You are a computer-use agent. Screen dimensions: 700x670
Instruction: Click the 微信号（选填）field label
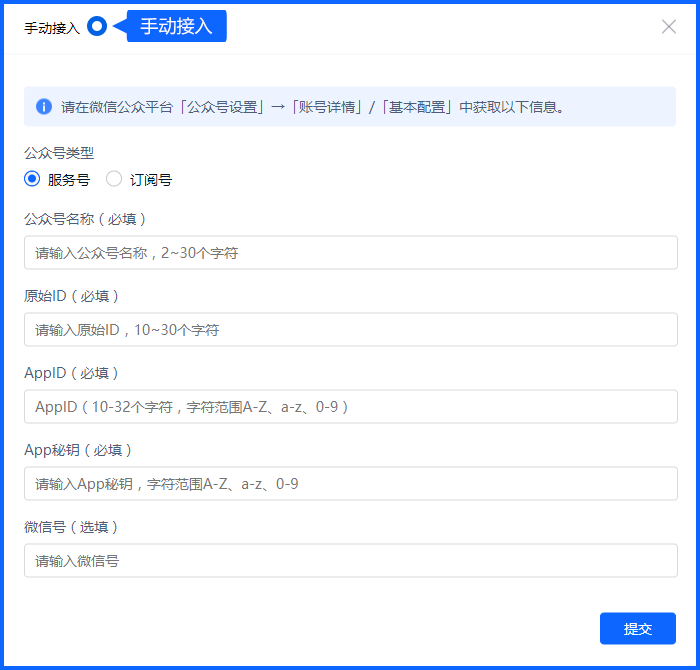coord(71,527)
